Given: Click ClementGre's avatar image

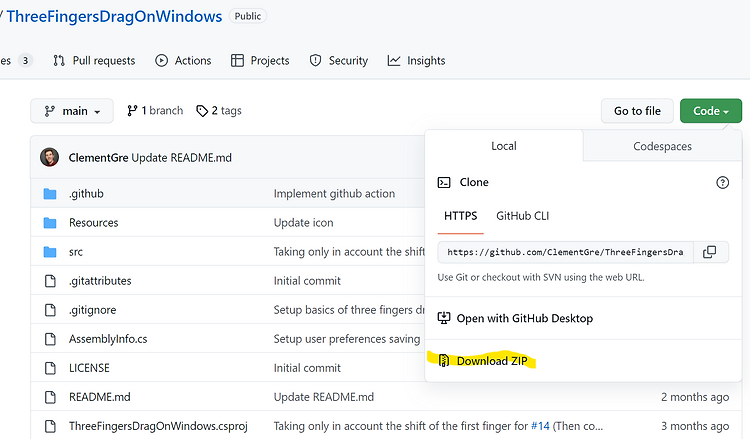Looking at the screenshot, I should point(49,157).
